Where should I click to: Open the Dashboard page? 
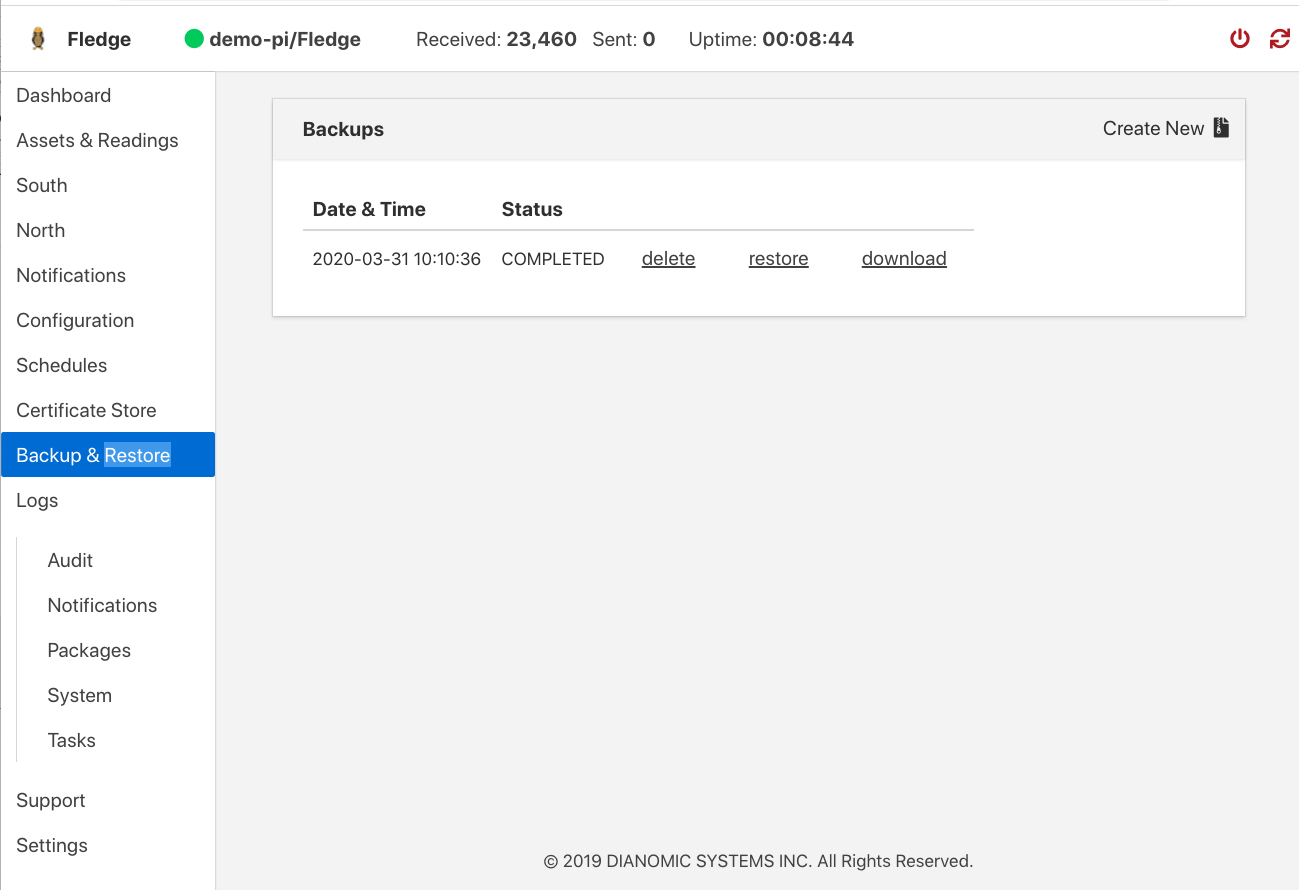click(64, 96)
